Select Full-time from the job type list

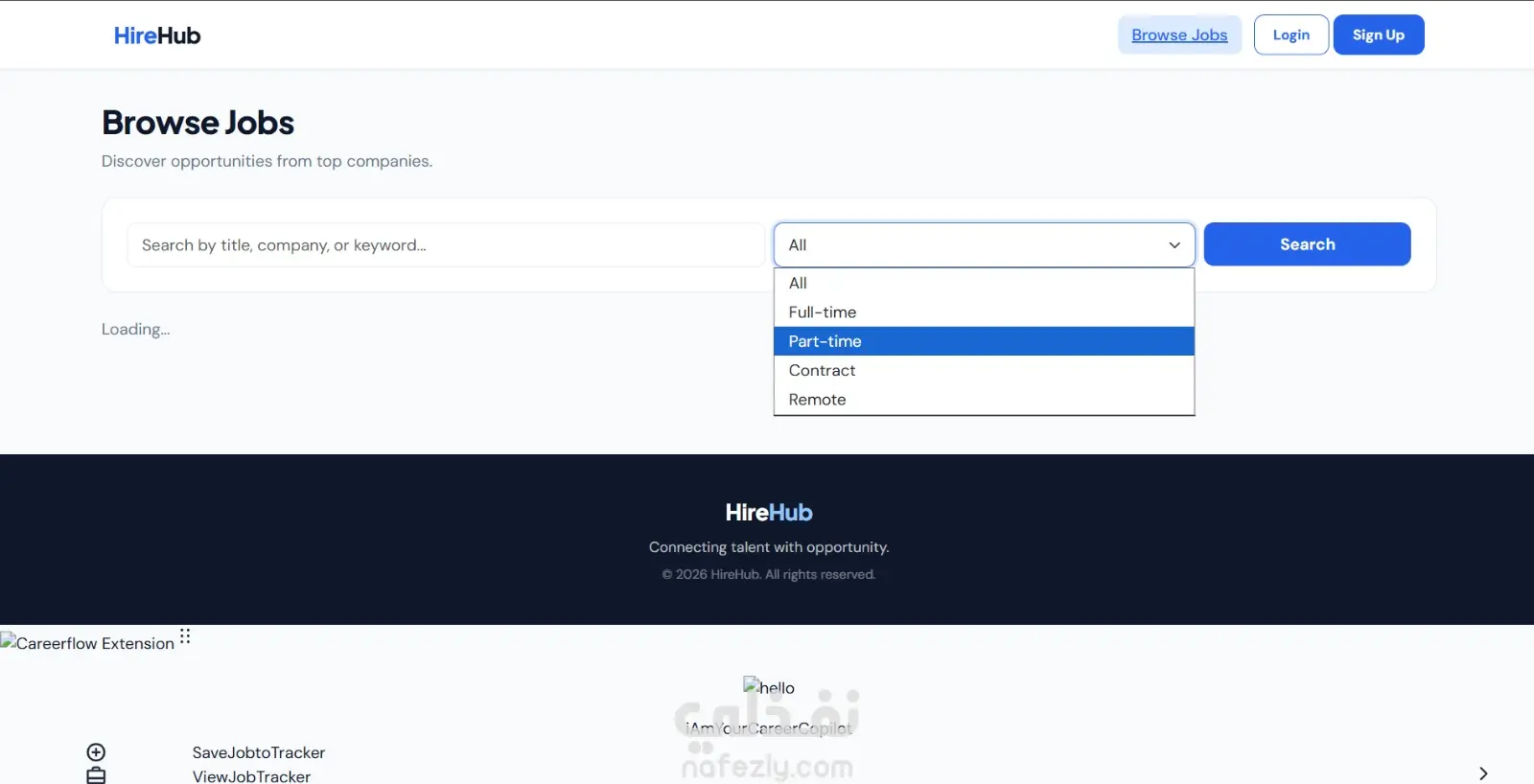pos(985,312)
